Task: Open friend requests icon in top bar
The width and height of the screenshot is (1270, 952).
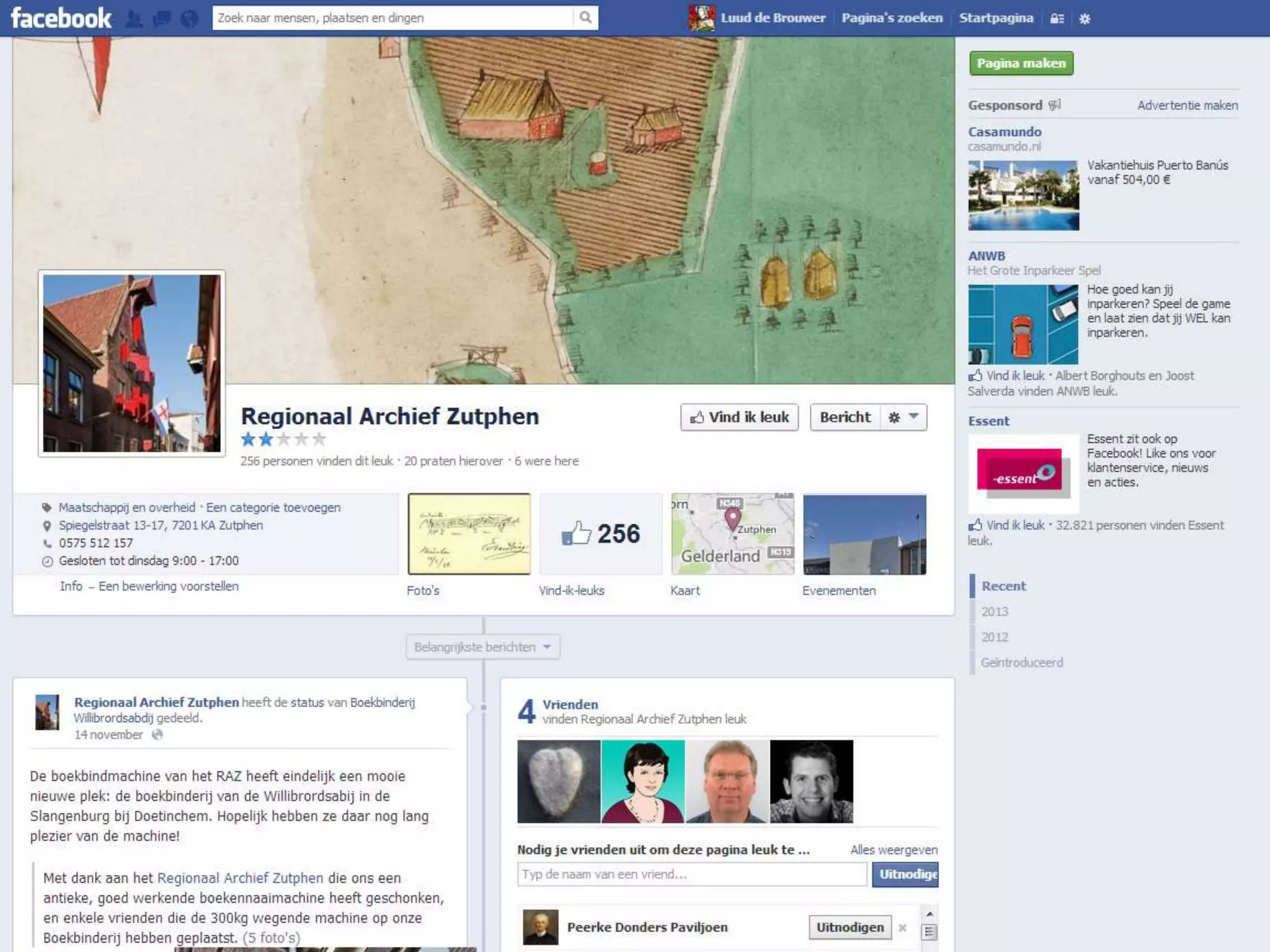Action: click(x=133, y=19)
